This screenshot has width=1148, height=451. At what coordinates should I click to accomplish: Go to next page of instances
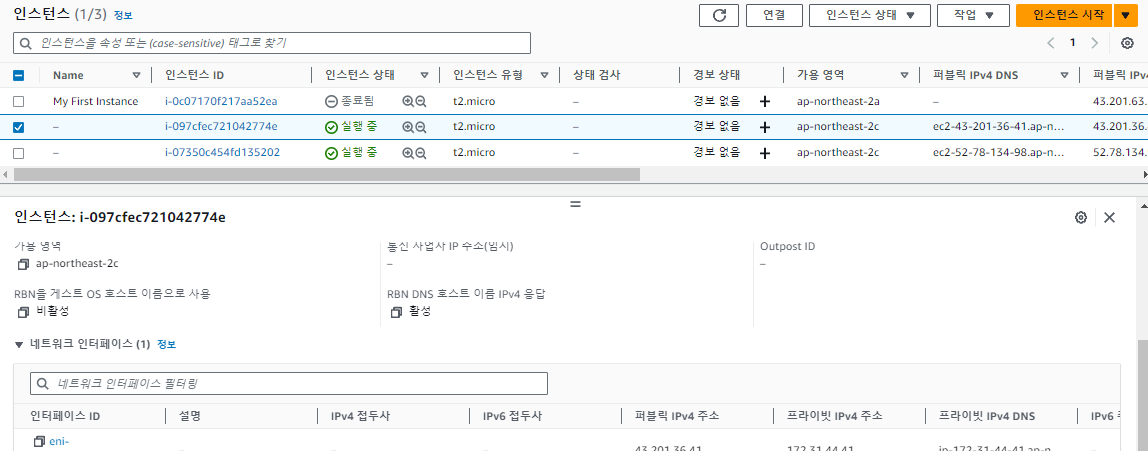click(x=1095, y=42)
